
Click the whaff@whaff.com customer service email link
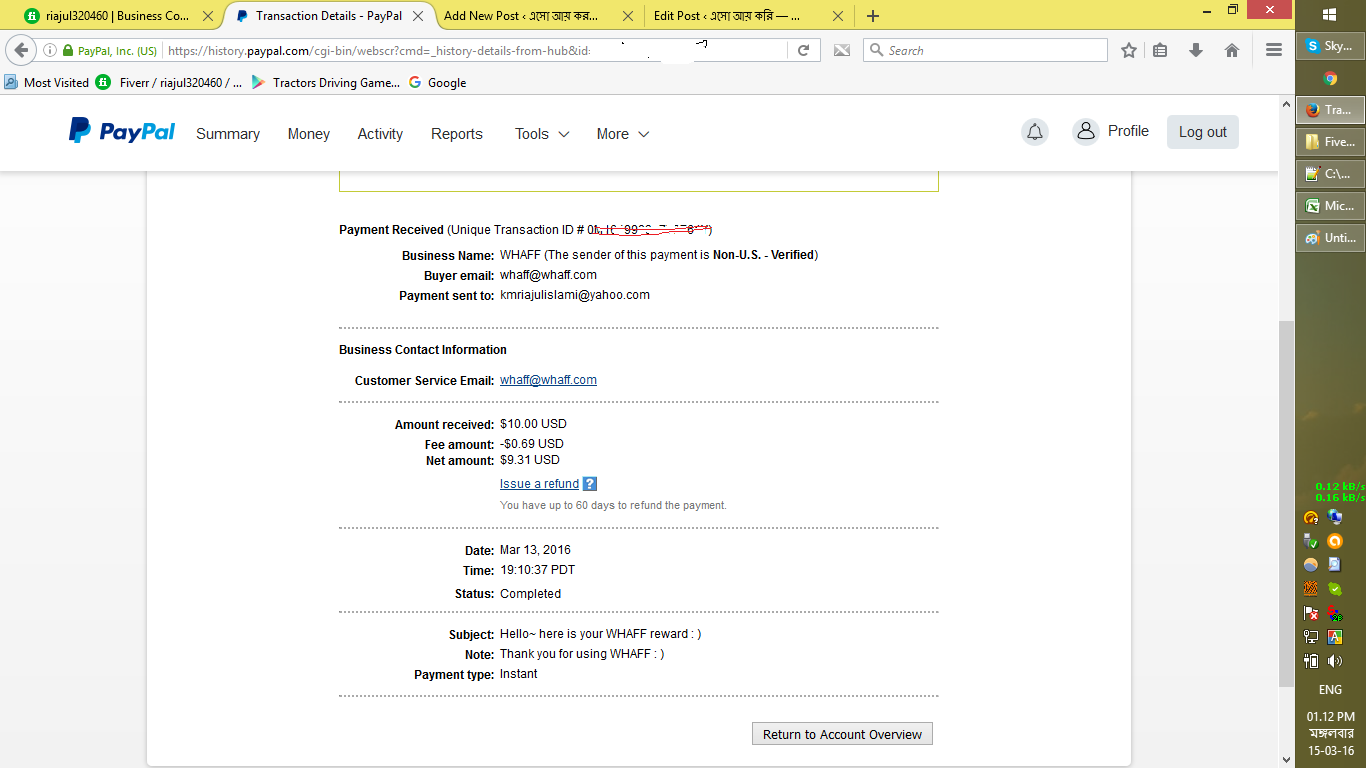pos(548,380)
